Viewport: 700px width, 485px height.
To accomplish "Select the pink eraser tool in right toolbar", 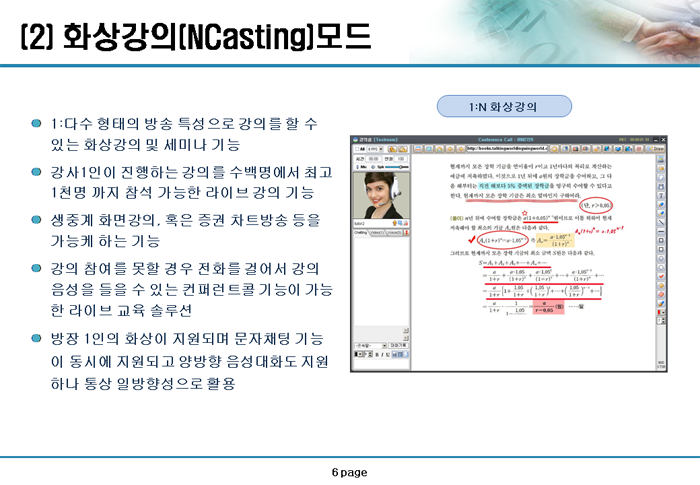I will coord(661,294).
